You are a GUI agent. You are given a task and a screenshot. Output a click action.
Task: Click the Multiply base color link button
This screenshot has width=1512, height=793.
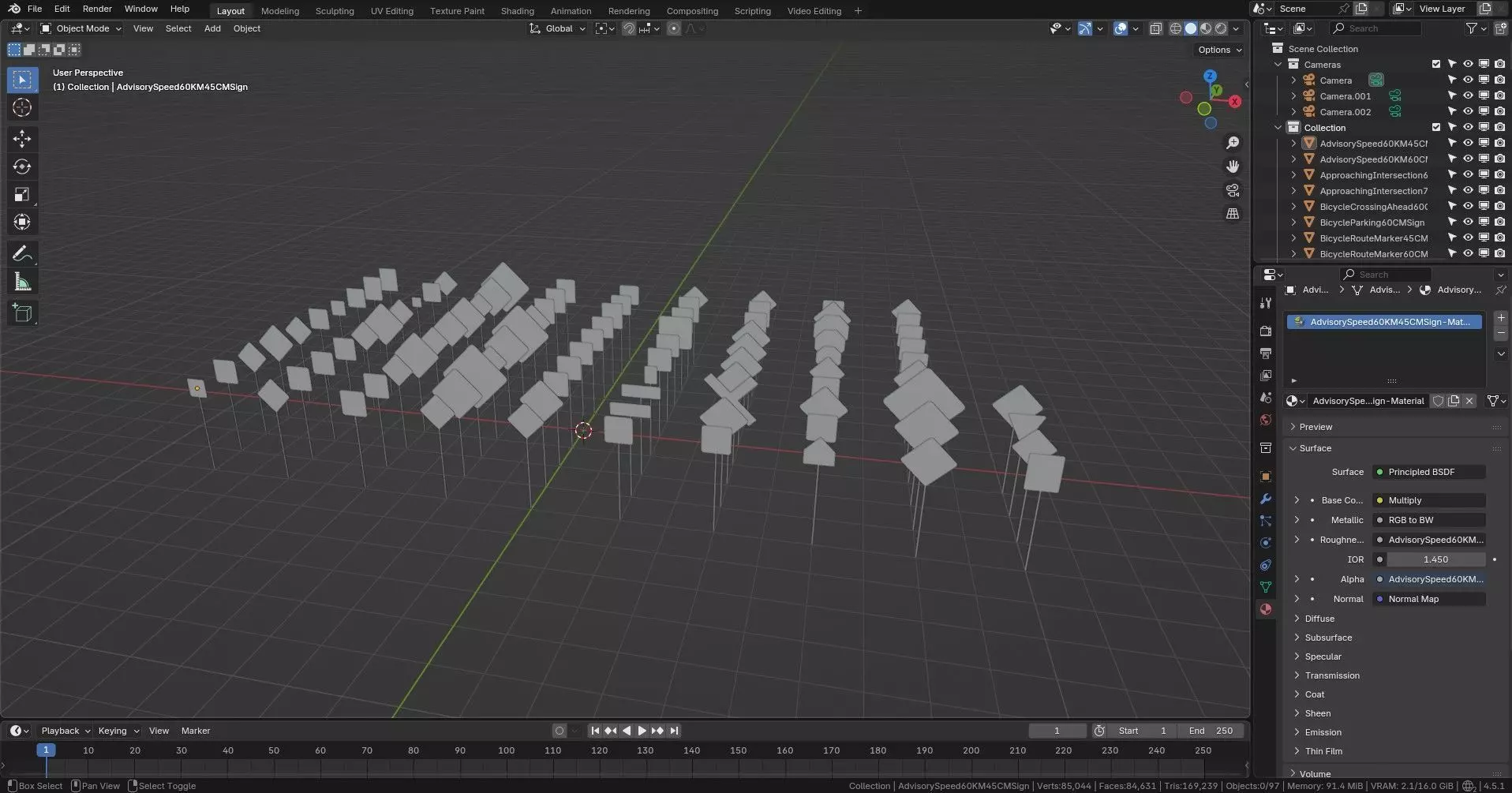tap(1429, 500)
